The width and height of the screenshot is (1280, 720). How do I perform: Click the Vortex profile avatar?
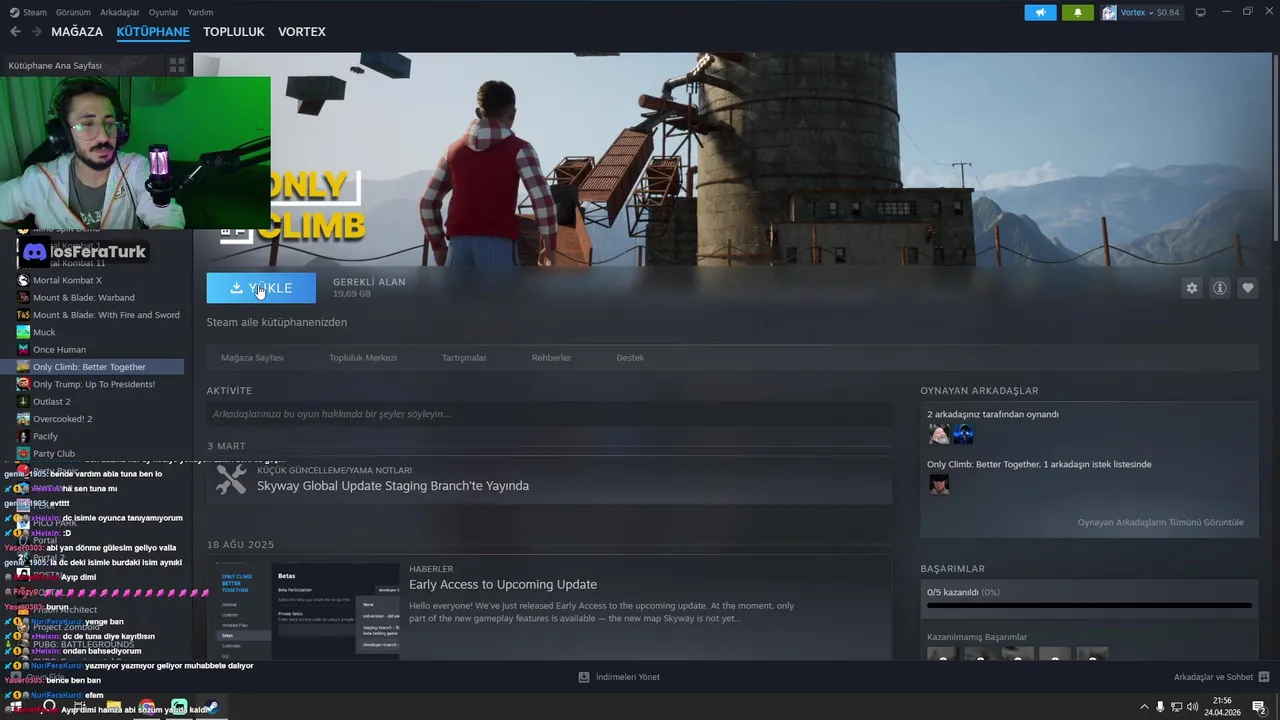1109,13
